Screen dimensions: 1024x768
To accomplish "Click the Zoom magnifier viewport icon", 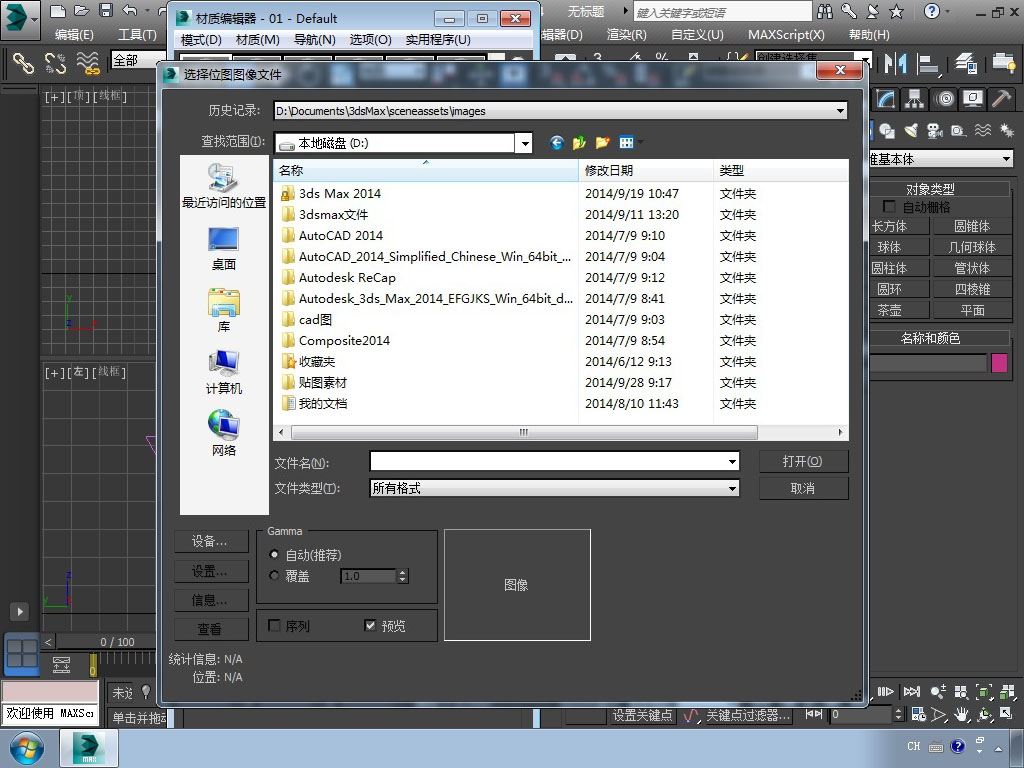I will (x=938, y=692).
